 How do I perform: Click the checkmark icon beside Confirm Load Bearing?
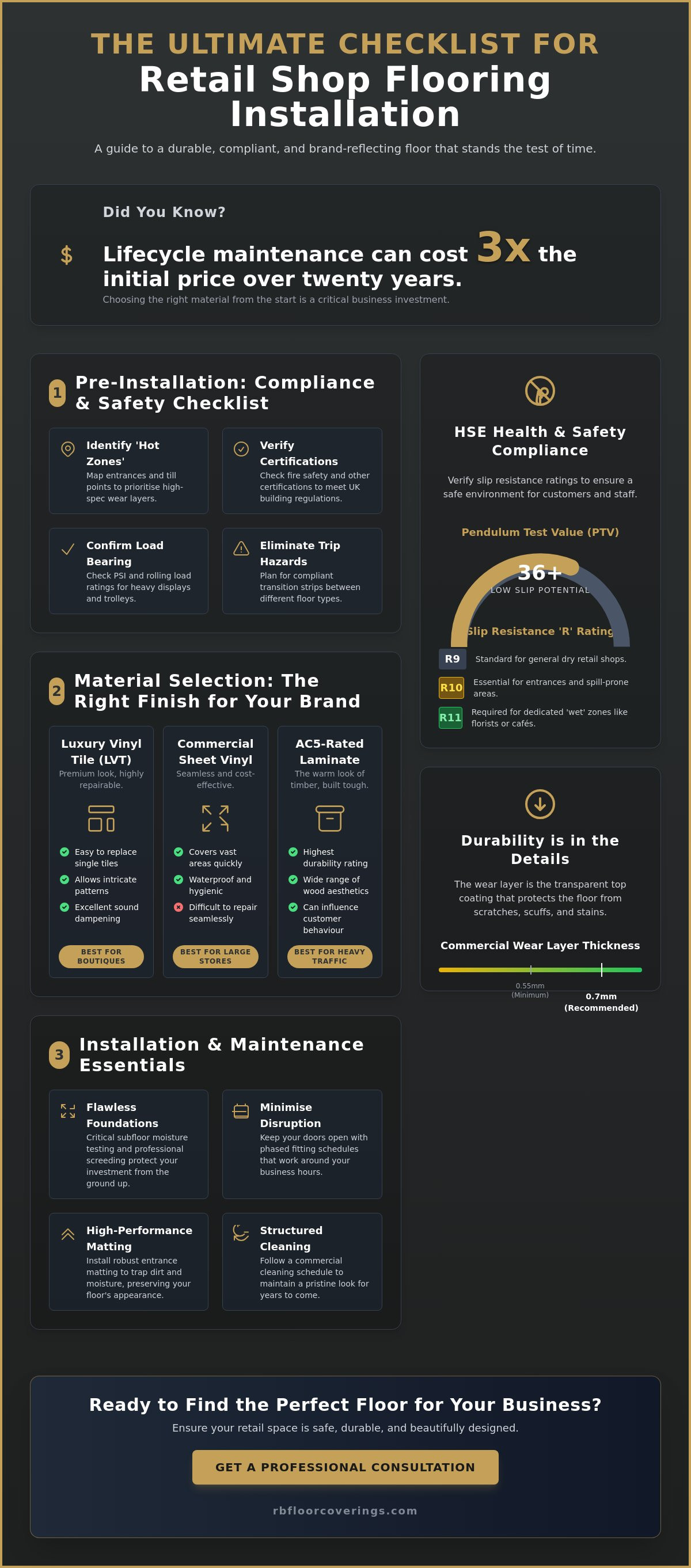click(x=68, y=549)
